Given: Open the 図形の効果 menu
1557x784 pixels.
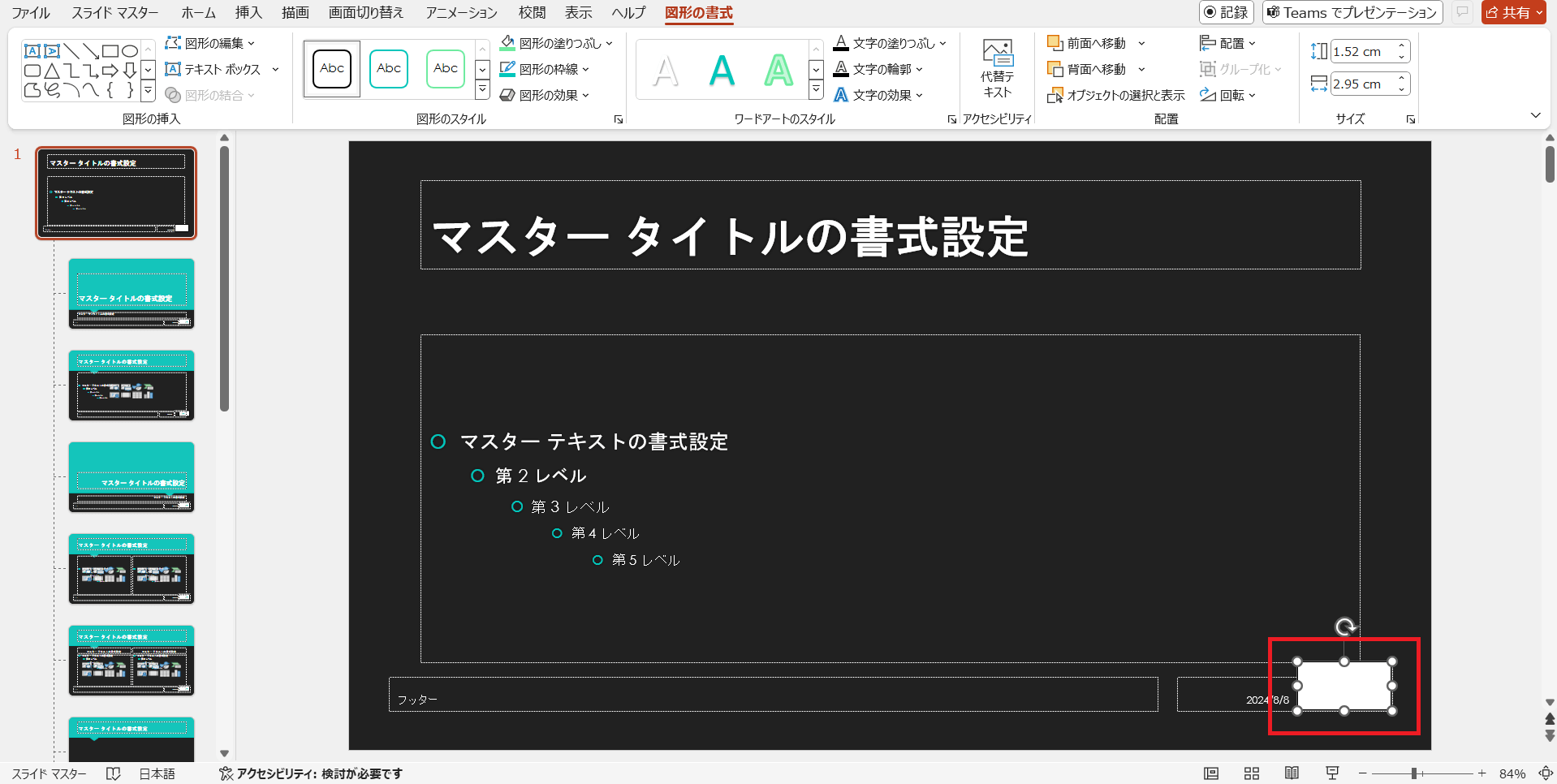Looking at the screenshot, I should coord(544,95).
